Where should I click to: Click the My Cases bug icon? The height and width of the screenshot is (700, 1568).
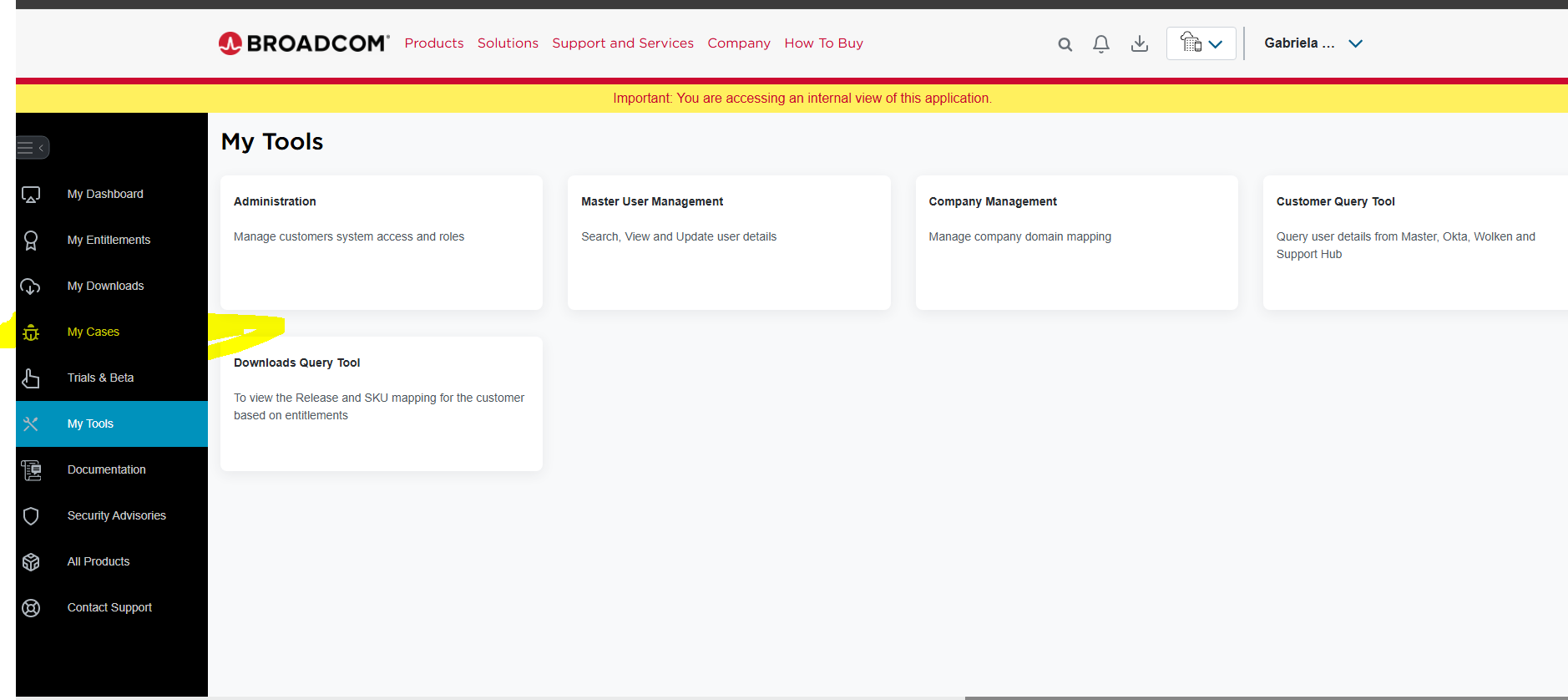(31, 332)
